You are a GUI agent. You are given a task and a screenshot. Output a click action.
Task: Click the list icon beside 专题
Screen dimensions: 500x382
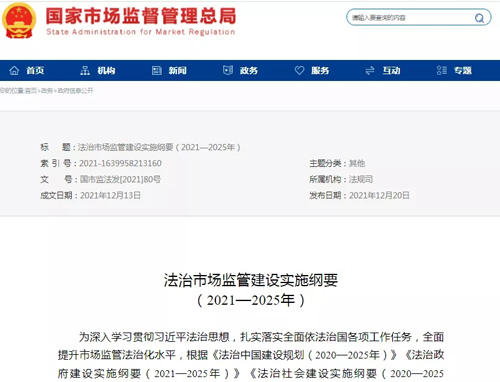pyautogui.click(x=442, y=70)
